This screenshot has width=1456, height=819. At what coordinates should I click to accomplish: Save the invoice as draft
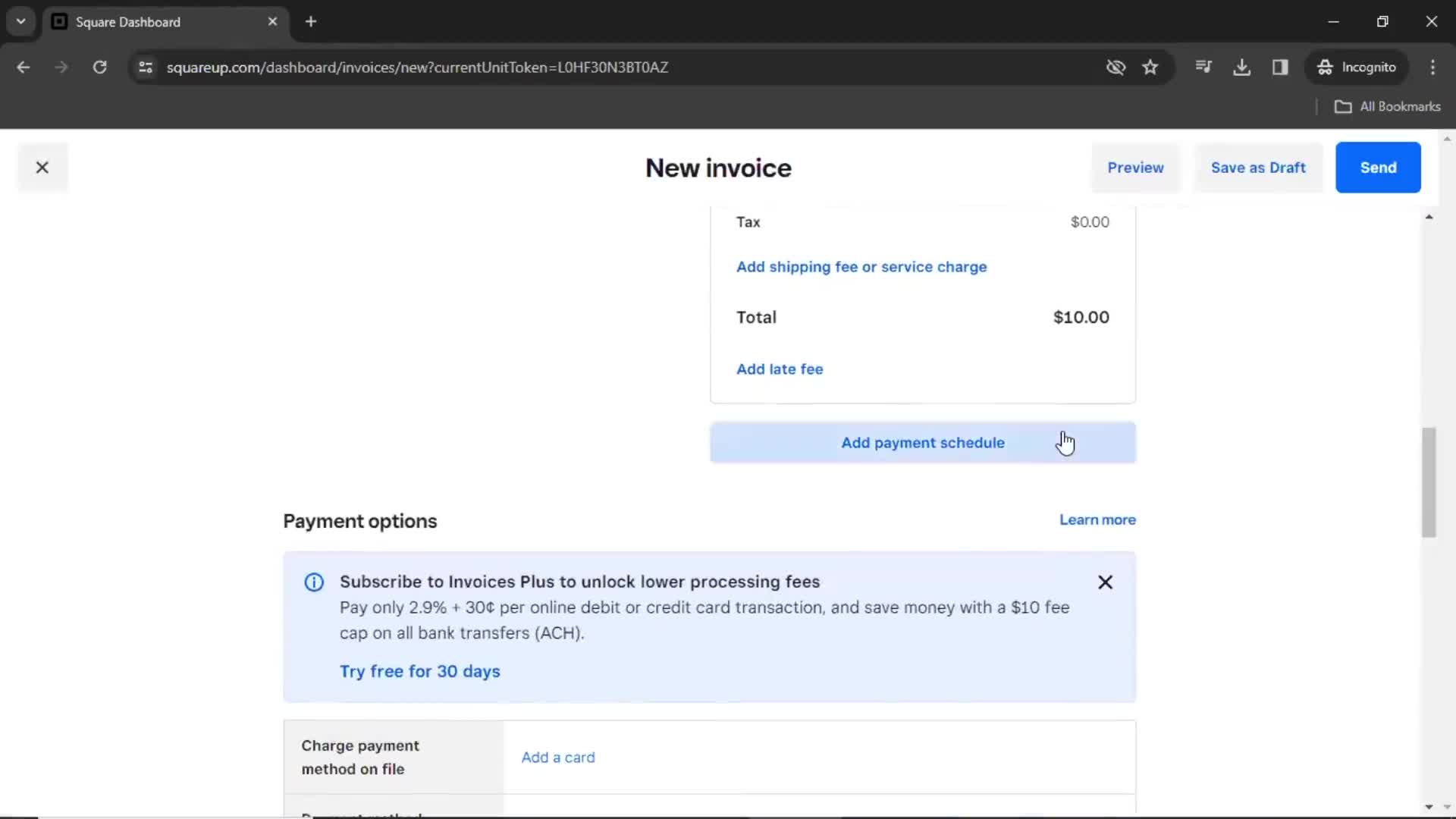[1258, 168]
